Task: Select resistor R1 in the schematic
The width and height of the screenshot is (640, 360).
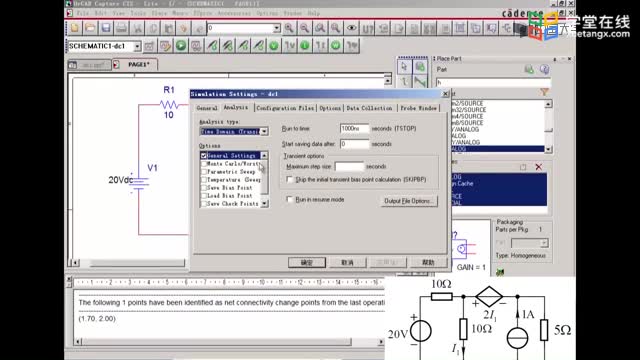Action: tap(169, 104)
